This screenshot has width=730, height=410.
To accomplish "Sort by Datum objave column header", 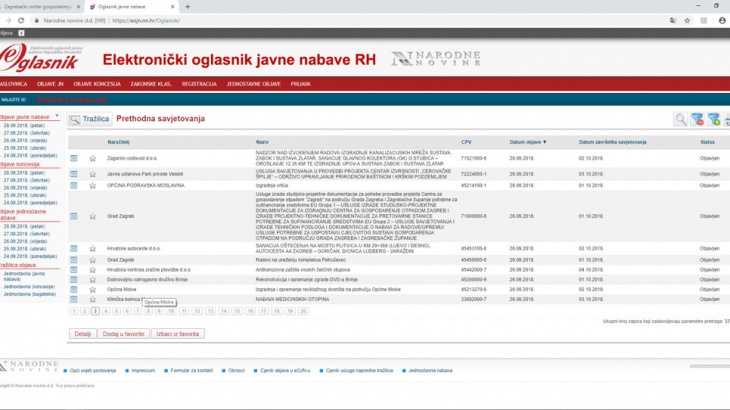I will 527,142.
